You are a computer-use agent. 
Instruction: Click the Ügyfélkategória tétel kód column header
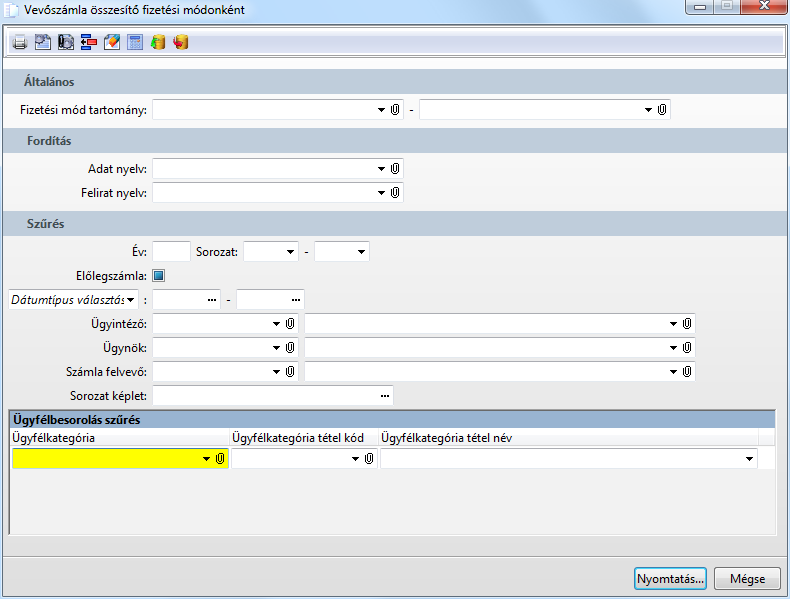(x=304, y=438)
